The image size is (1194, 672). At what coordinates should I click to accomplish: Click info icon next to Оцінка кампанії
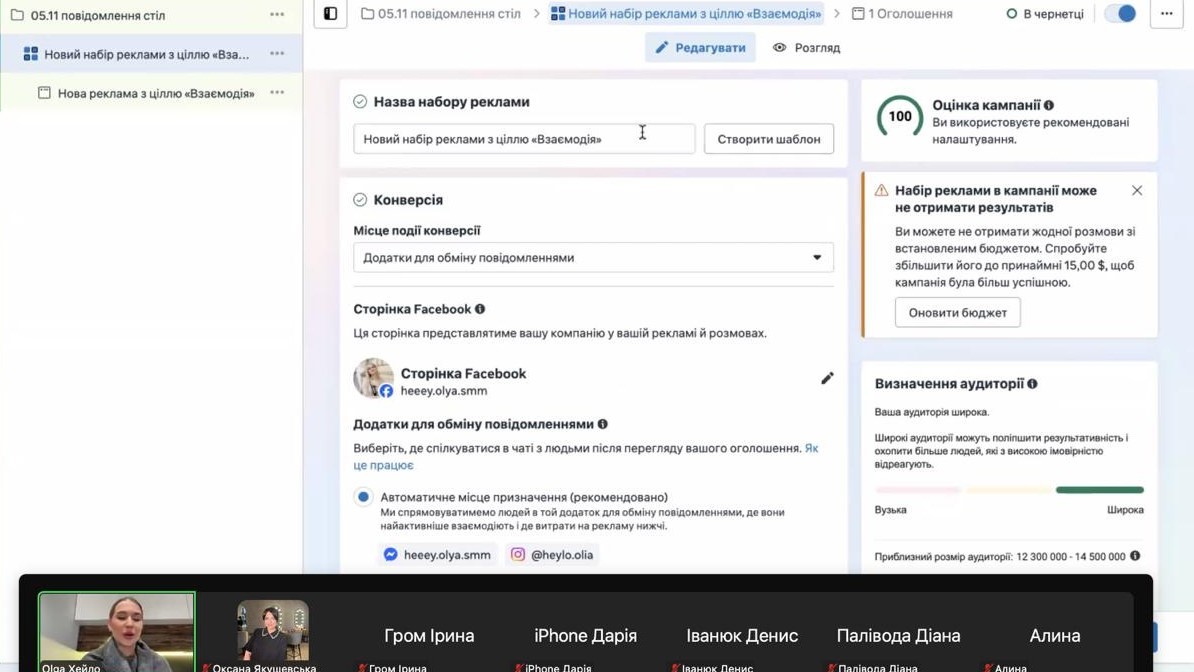[1049, 105]
